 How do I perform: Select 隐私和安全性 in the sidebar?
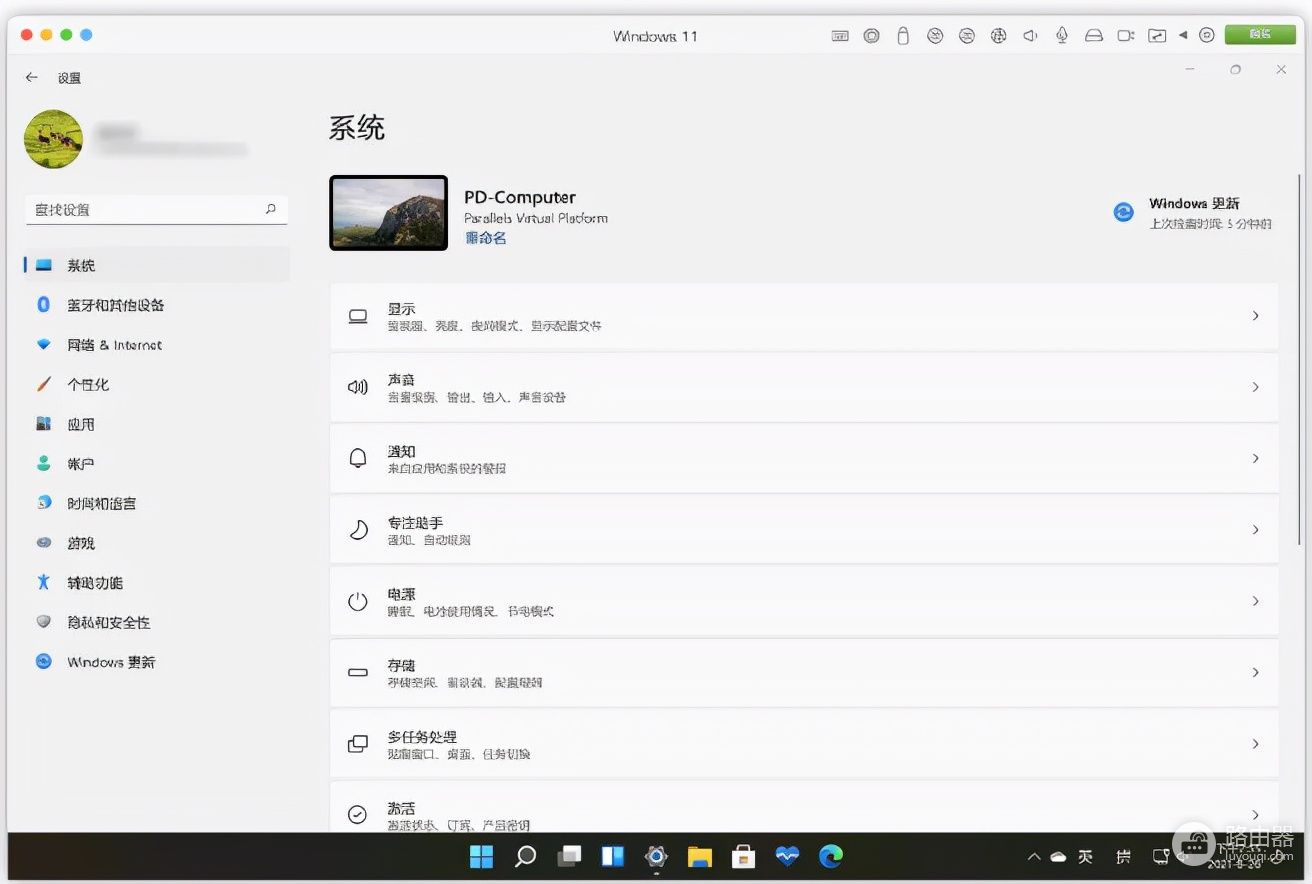tap(108, 622)
